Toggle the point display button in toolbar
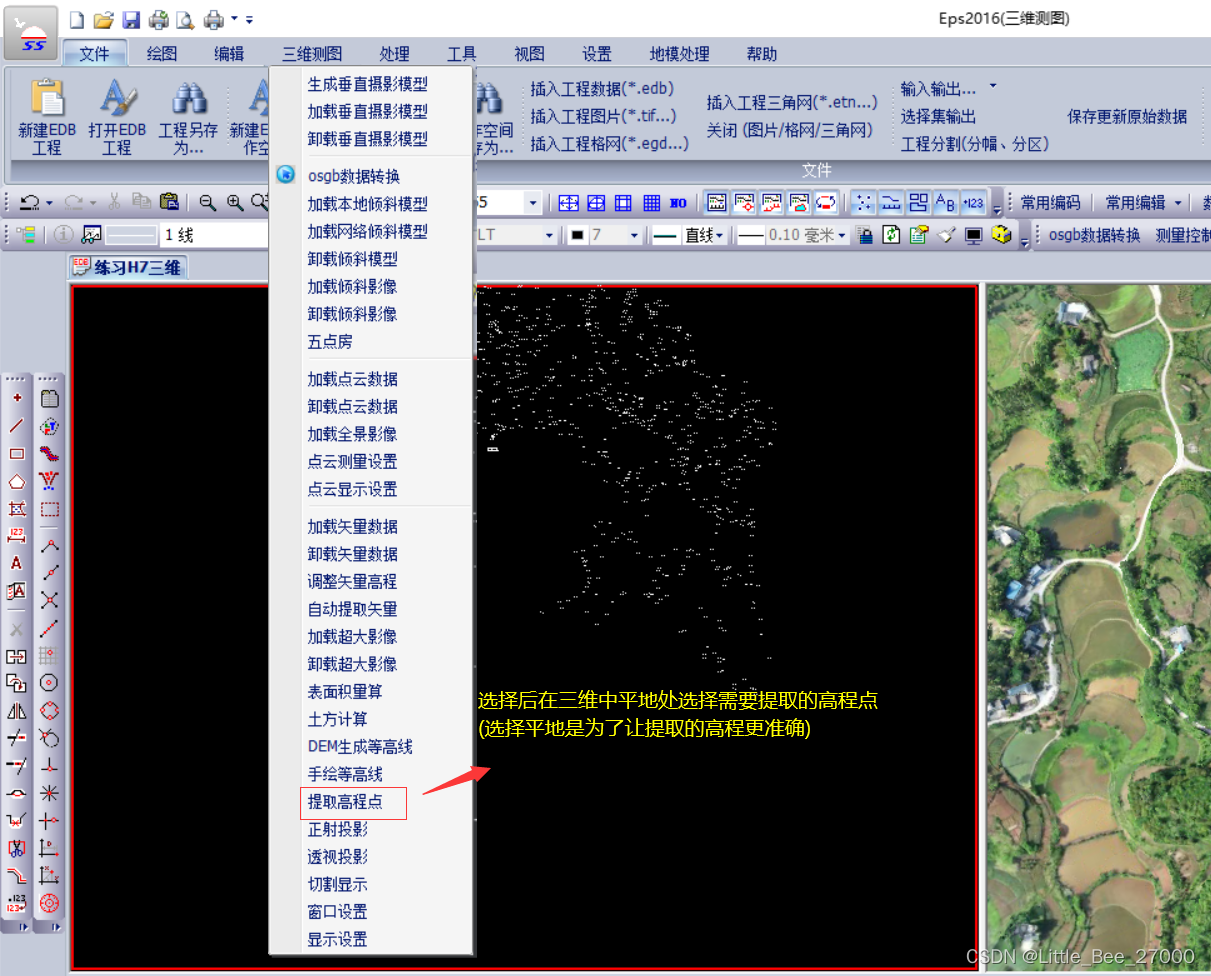This screenshot has height=976, width=1211. (x=863, y=203)
